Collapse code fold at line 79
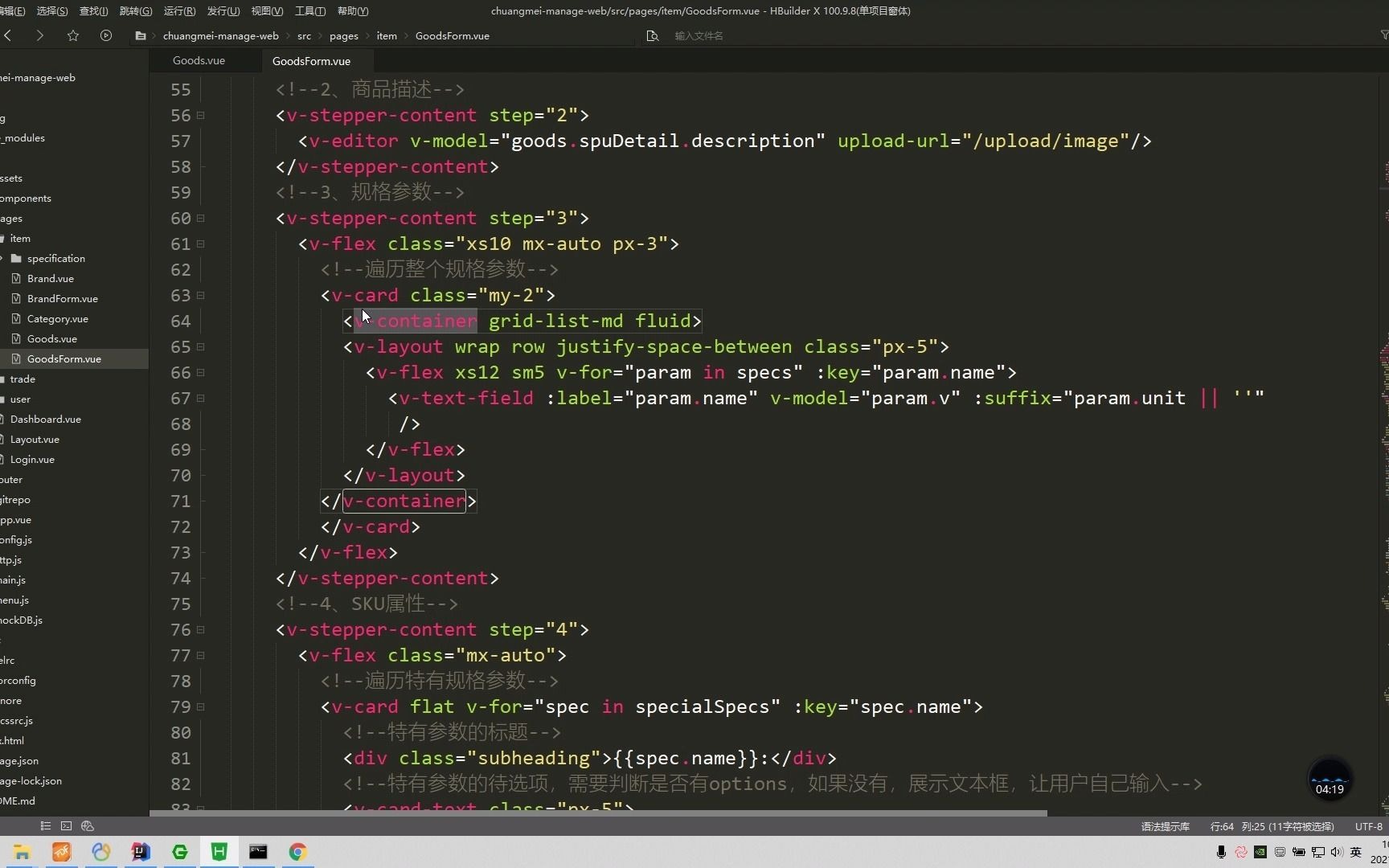This screenshot has height=868, width=1389. [201, 706]
